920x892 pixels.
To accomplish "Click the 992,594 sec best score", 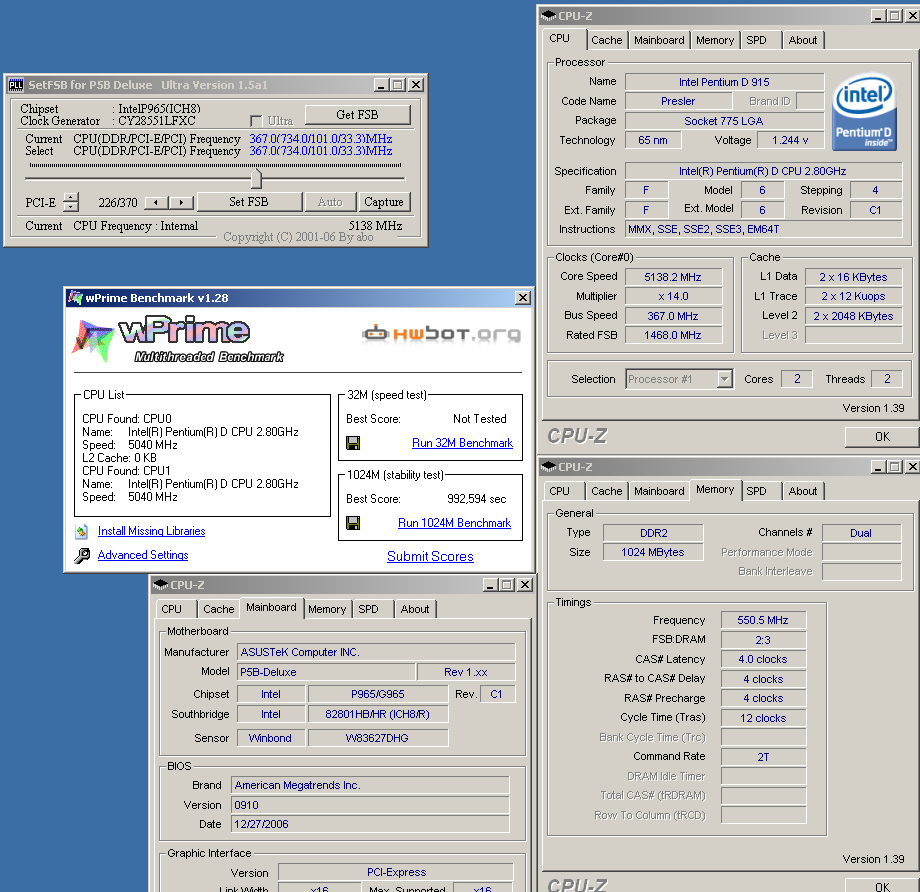I will pos(476,499).
